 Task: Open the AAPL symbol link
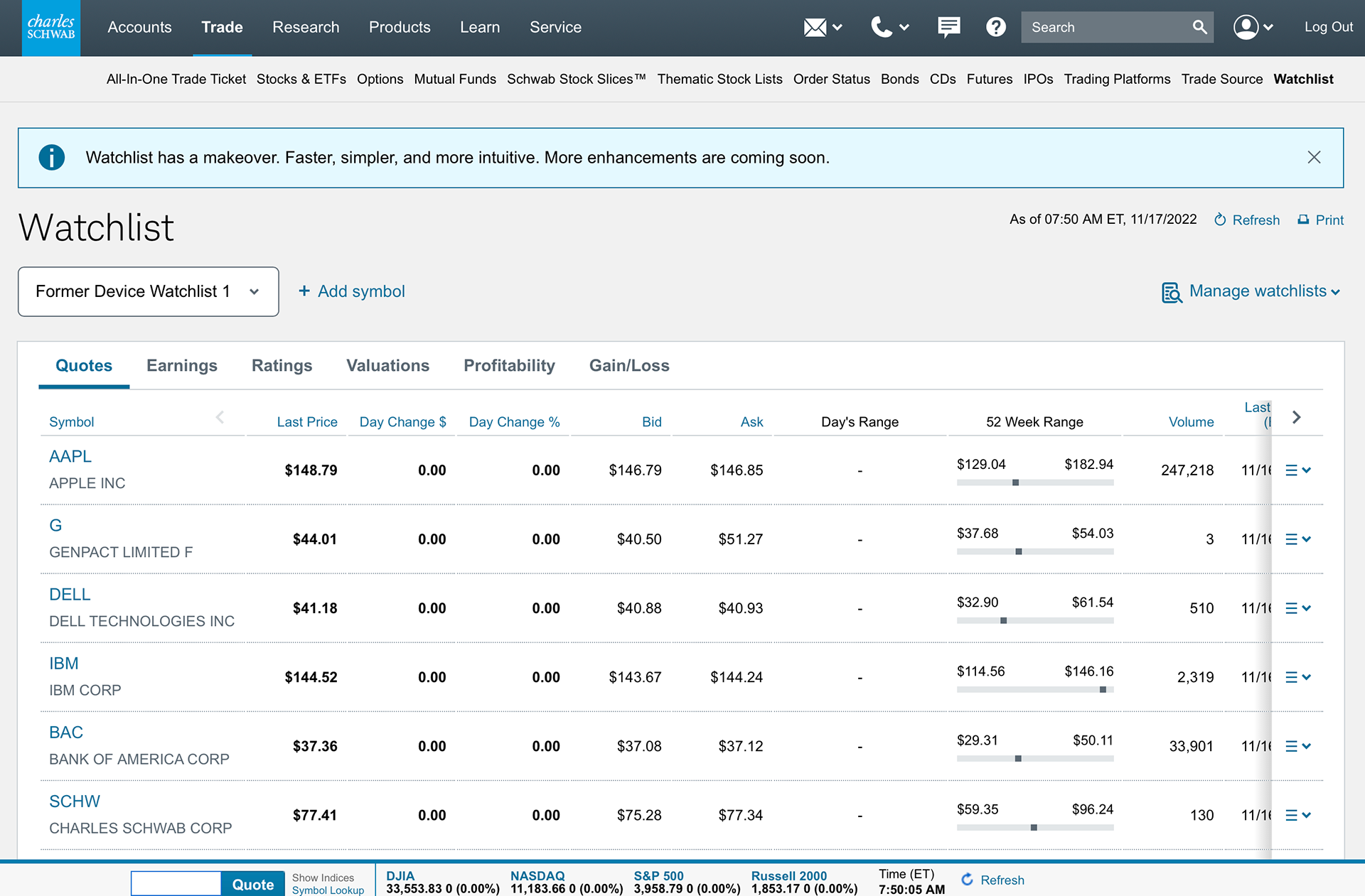click(70, 457)
